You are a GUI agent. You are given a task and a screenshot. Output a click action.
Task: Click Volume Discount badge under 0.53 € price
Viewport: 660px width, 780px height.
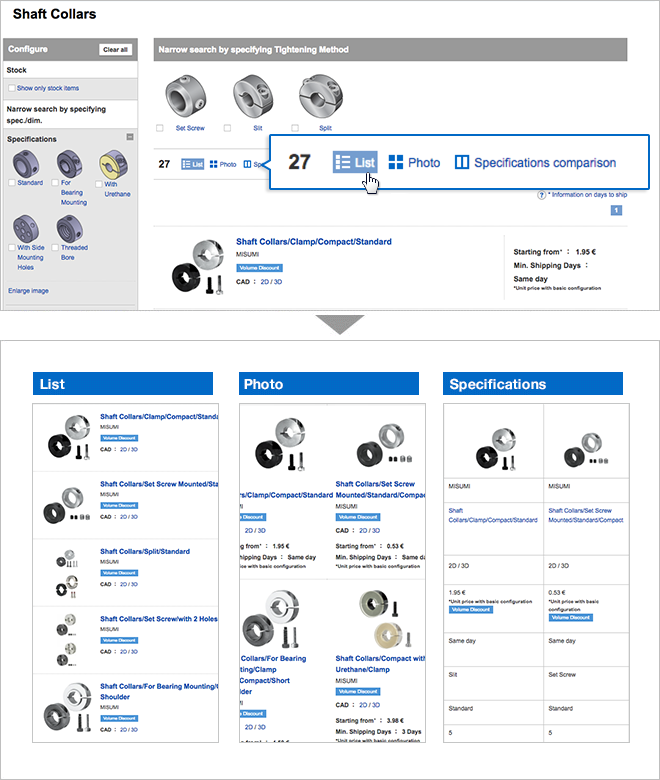[570, 617]
